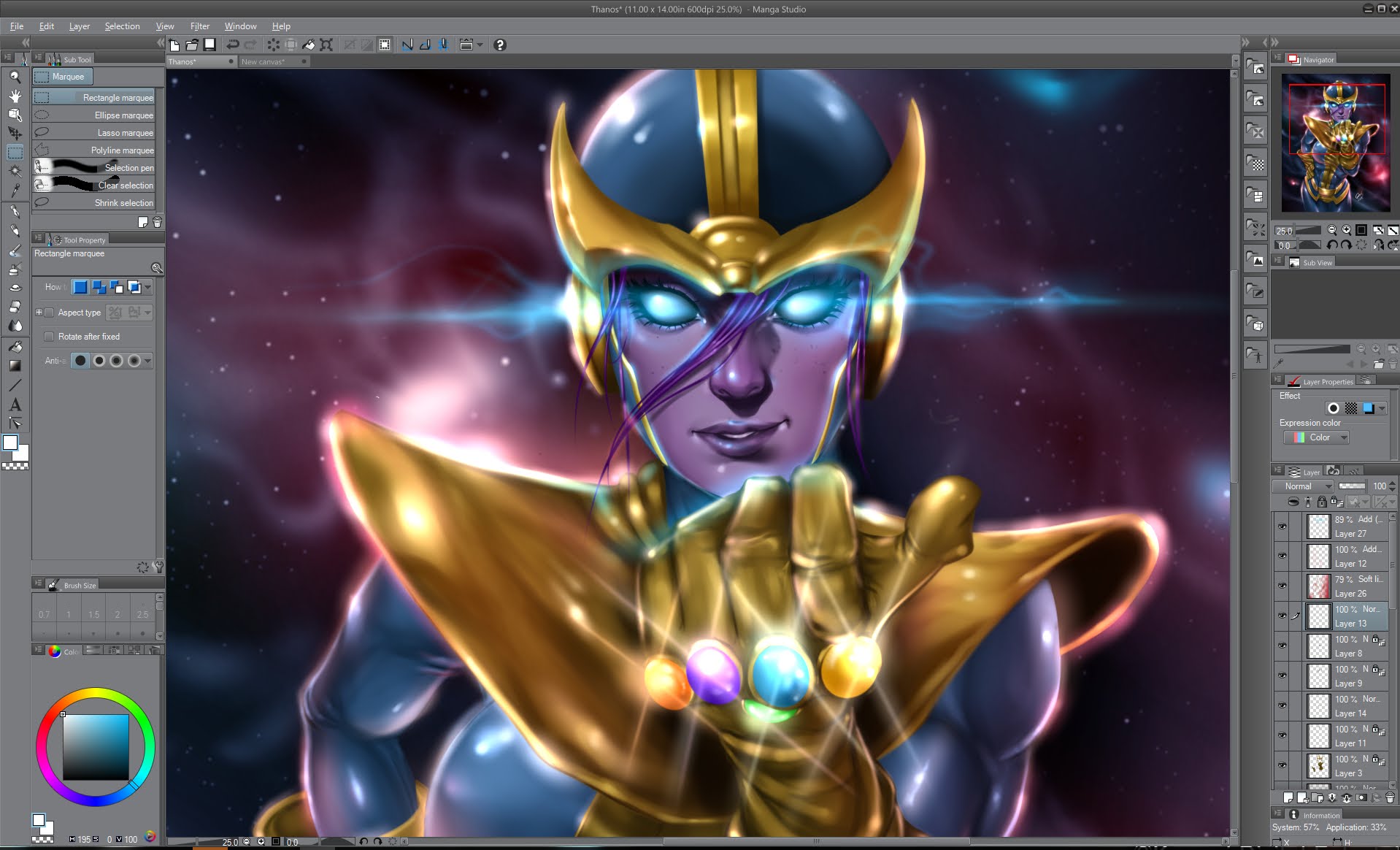The height and width of the screenshot is (850, 1400).
Task: Toggle visibility of Layer 26
Action: 1282,585
